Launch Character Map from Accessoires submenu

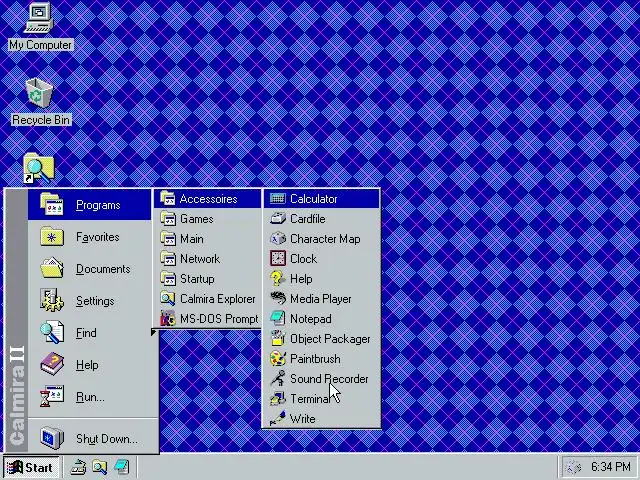pos(321,239)
